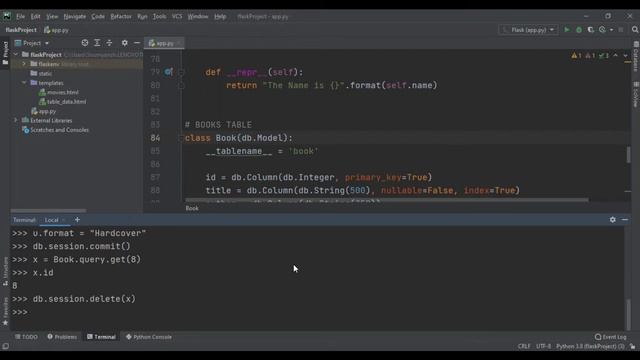Click the Python interpreter status widget

point(590,346)
